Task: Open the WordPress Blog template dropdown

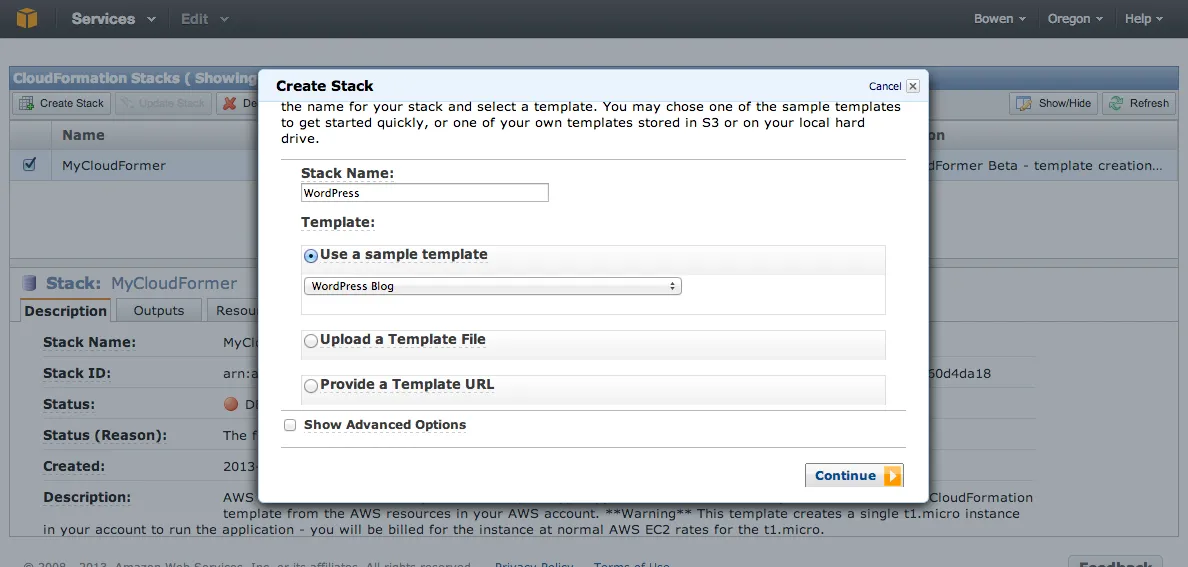Action: click(492, 286)
